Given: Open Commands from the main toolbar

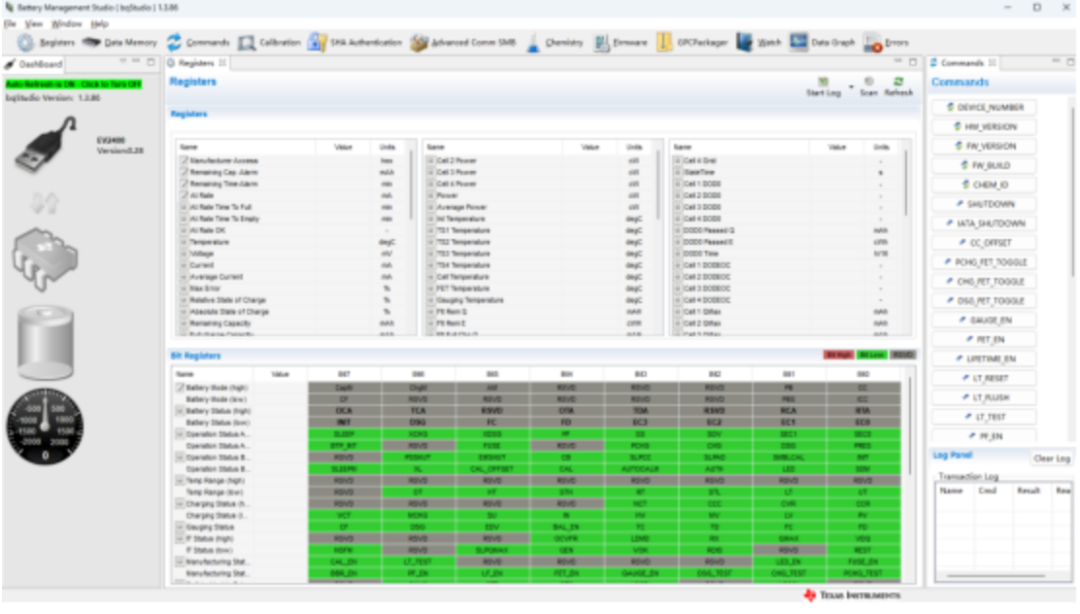Looking at the screenshot, I should click(198, 43).
